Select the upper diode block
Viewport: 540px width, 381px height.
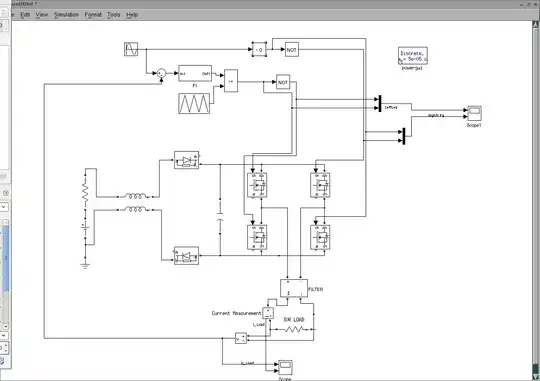pyautogui.click(x=186, y=160)
